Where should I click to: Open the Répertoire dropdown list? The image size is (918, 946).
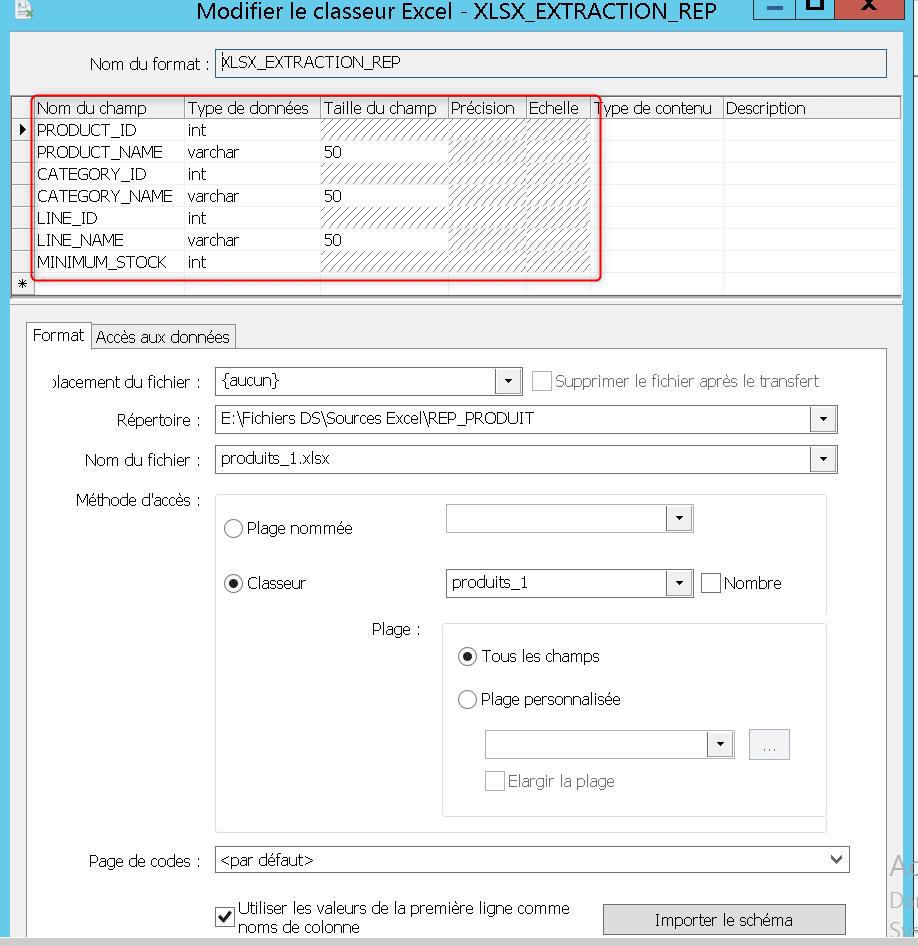pyautogui.click(x=823, y=419)
